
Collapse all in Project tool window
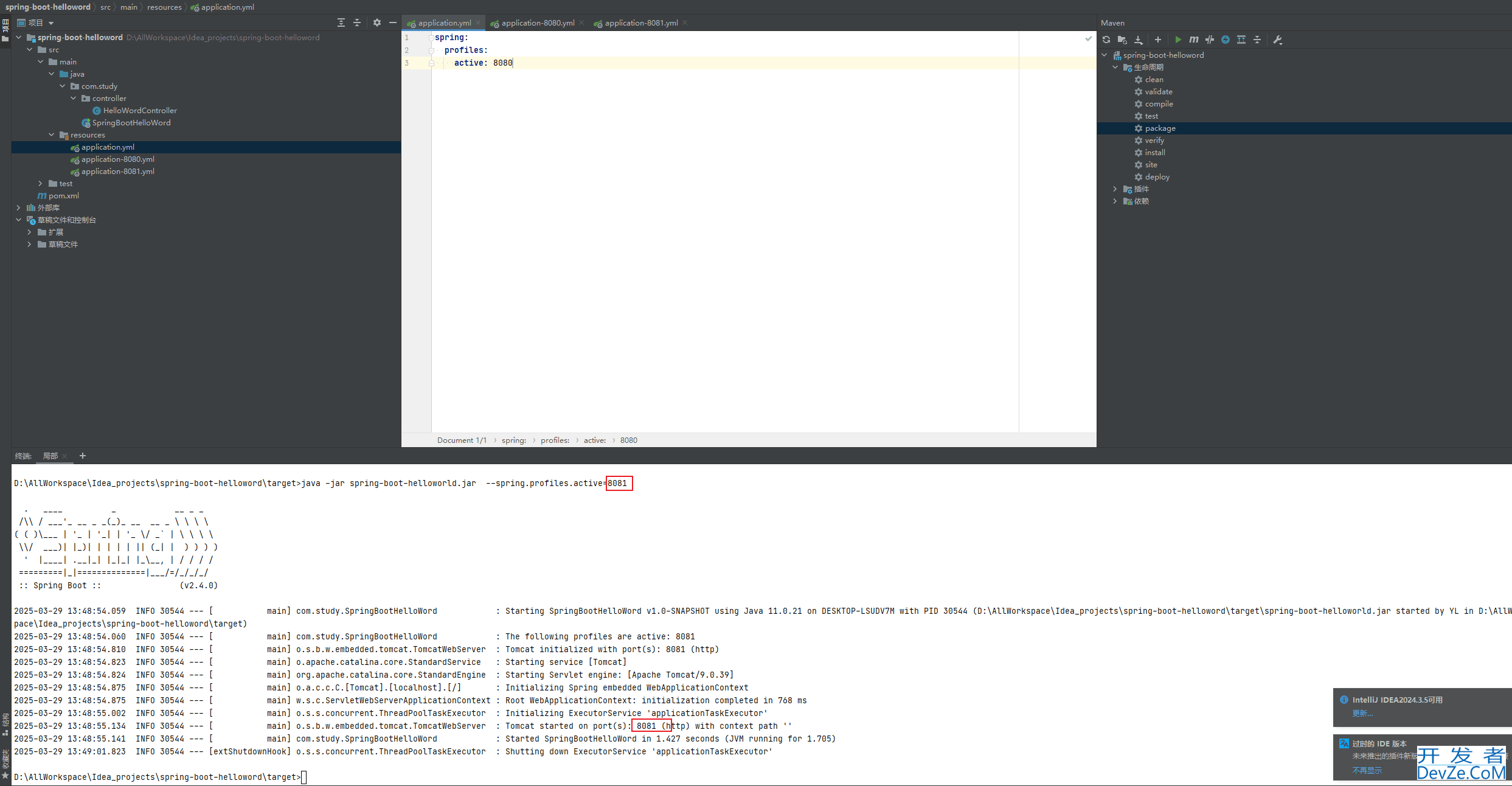357,23
